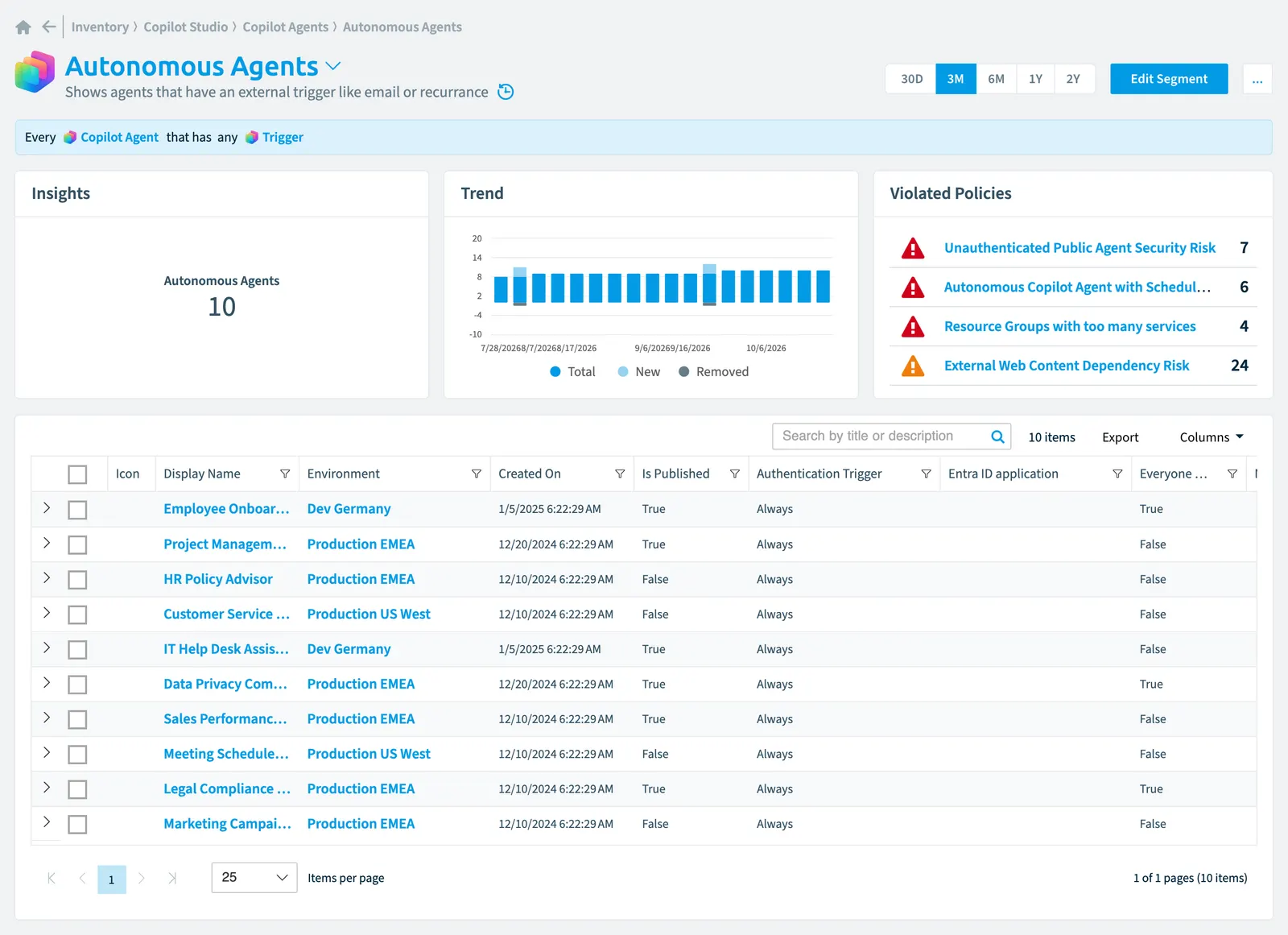This screenshot has height=935, width=1288.
Task: Toggle the Removed legend marker in Trend
Action: tap(683, 372)
